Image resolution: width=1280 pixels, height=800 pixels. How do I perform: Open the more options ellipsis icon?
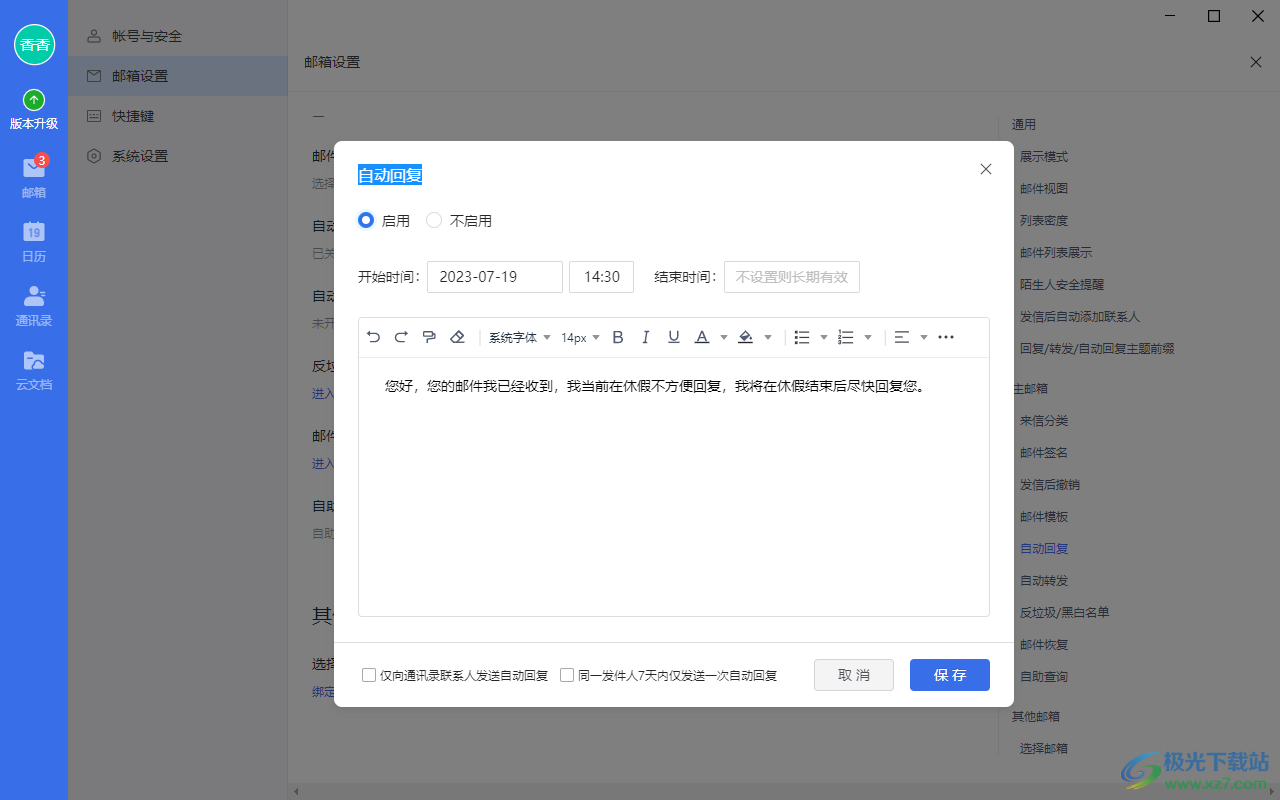pyautogui.click(x=946, y=337)
